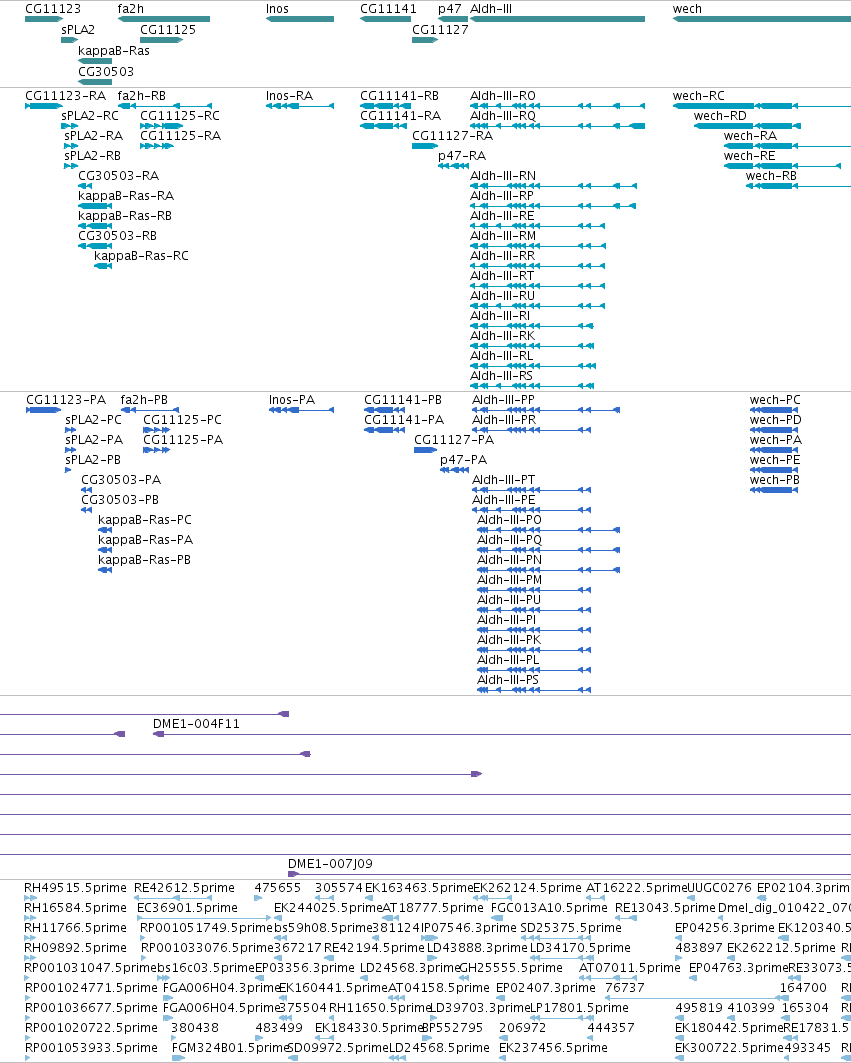This screenshot has height=1063, width=851.
Task: Select the CG11125 gene label
Action: 168,30
